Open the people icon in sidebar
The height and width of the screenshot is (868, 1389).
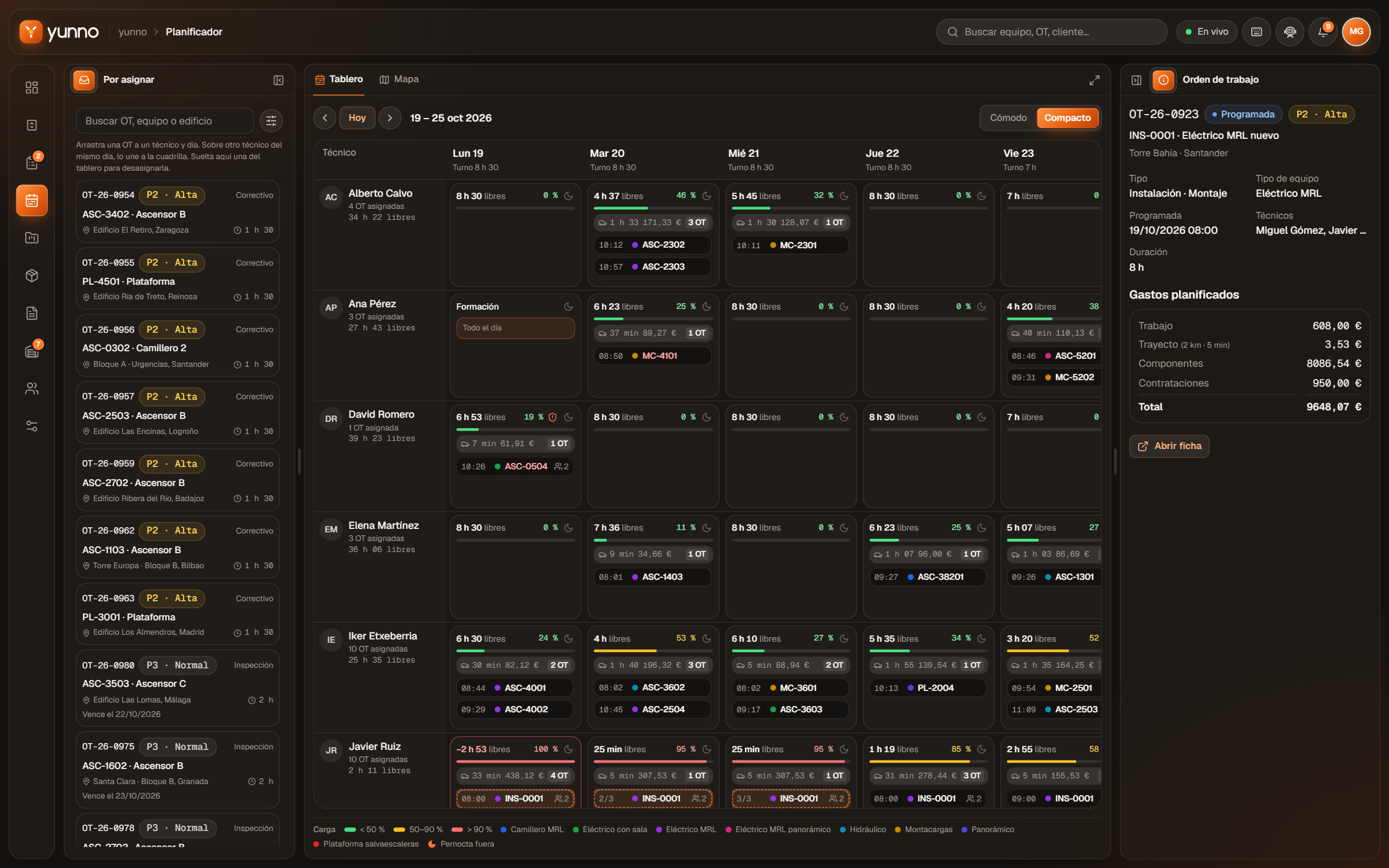pos(32,388)
